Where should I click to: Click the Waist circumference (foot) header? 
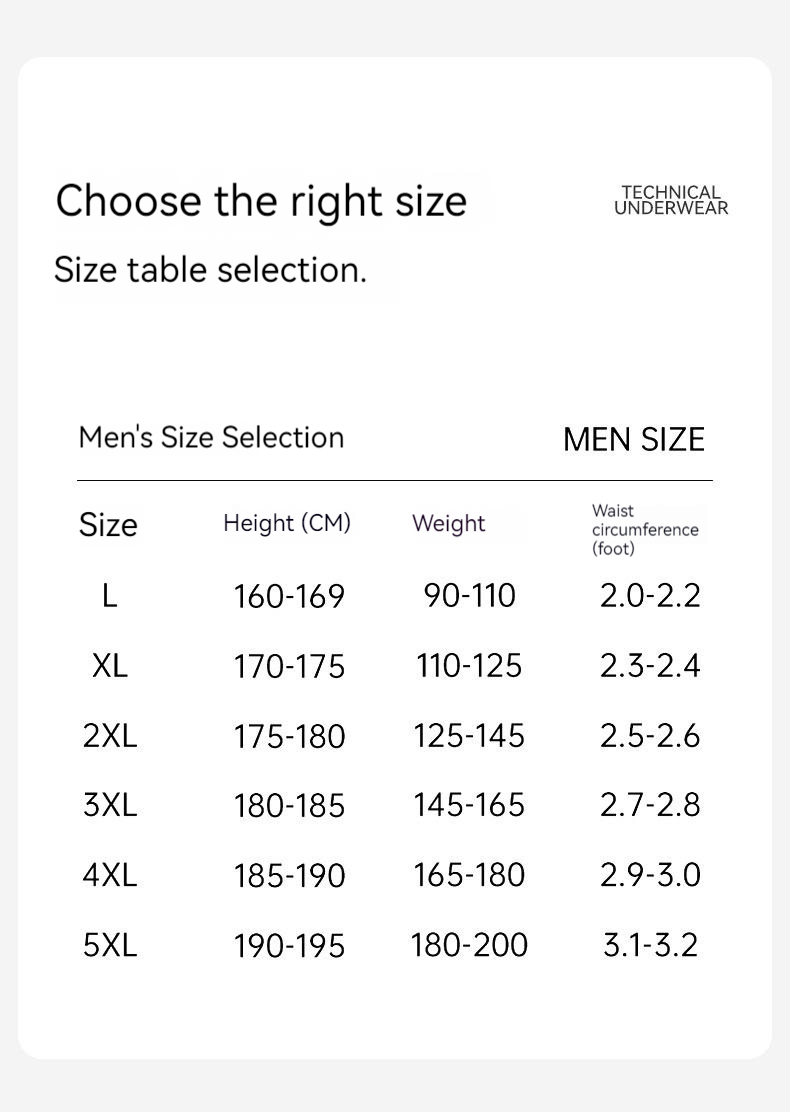click(x=645, y=529)
